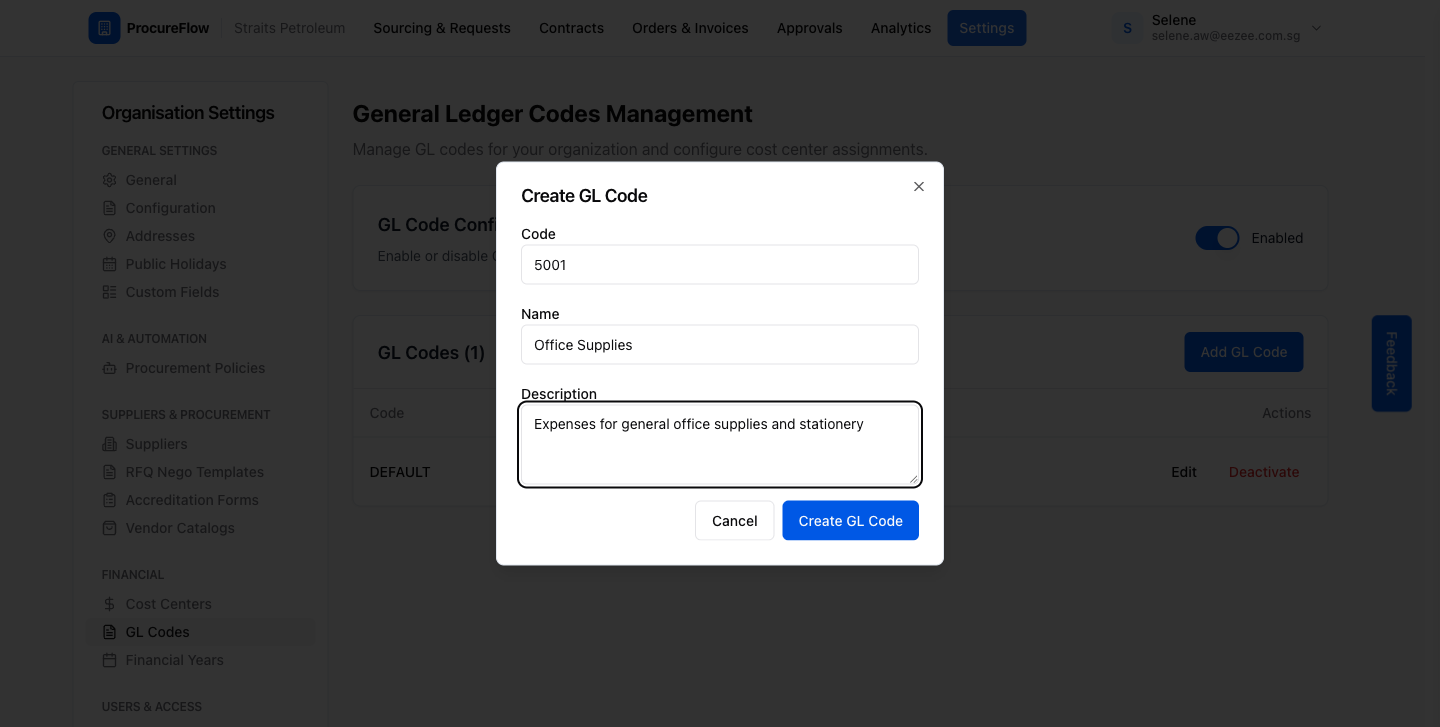Click the ProcureFlow logo icon

[x=104, y=28]
